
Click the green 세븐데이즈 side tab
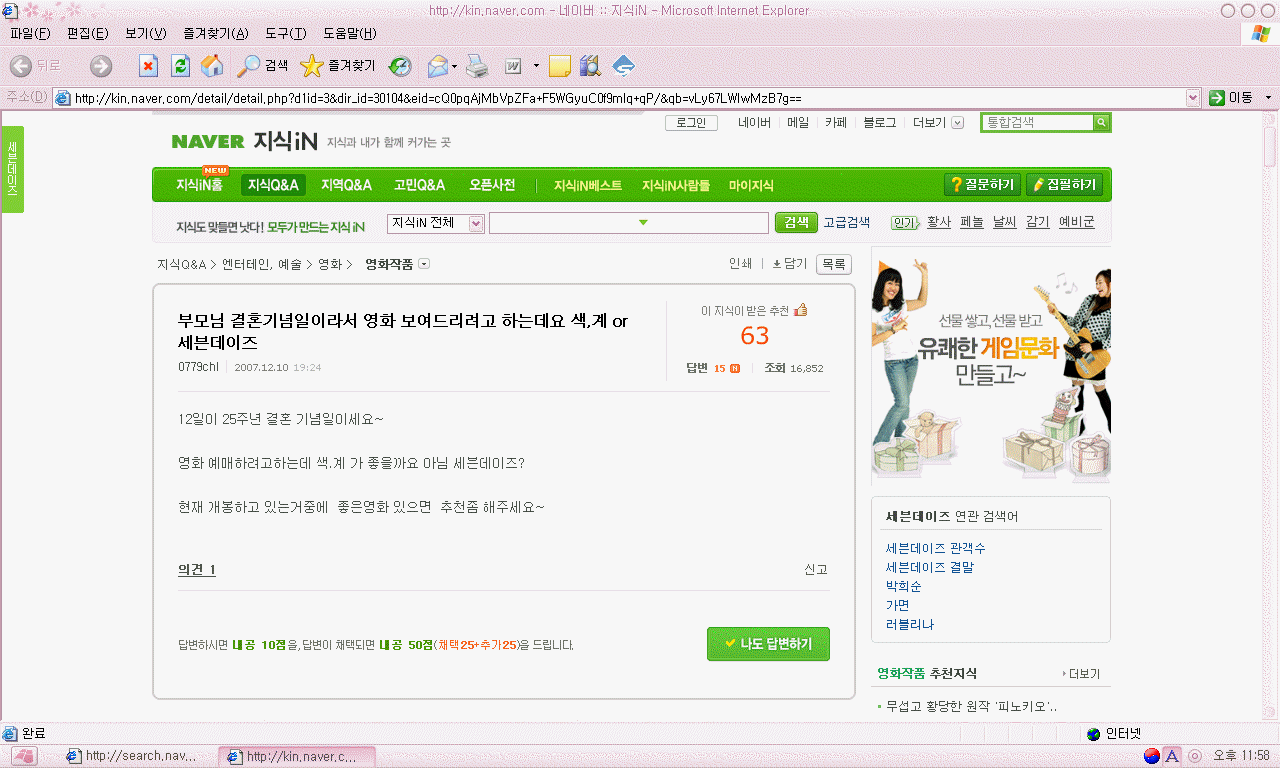pos(12,169)
